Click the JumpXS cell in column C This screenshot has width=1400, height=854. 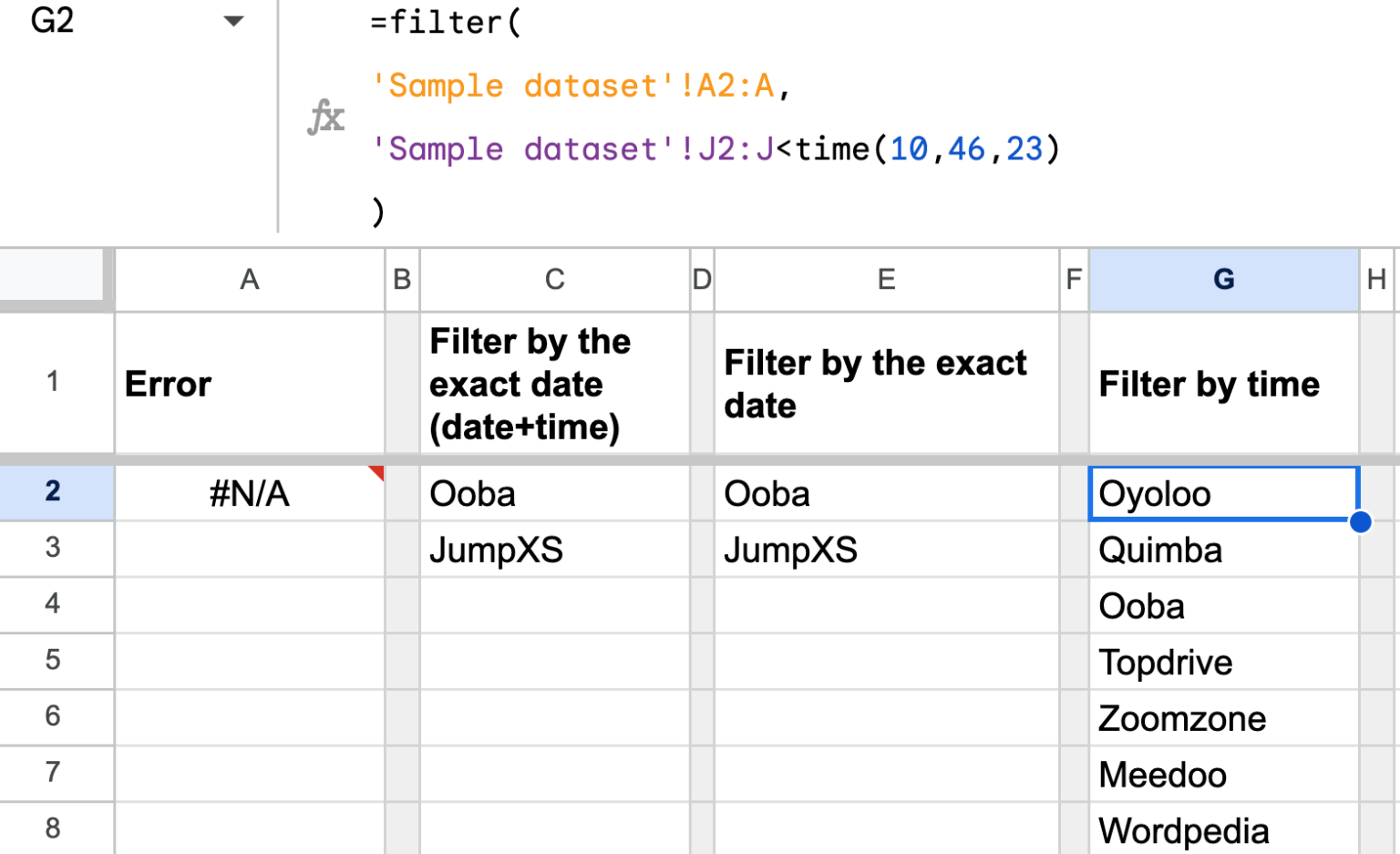554,549
